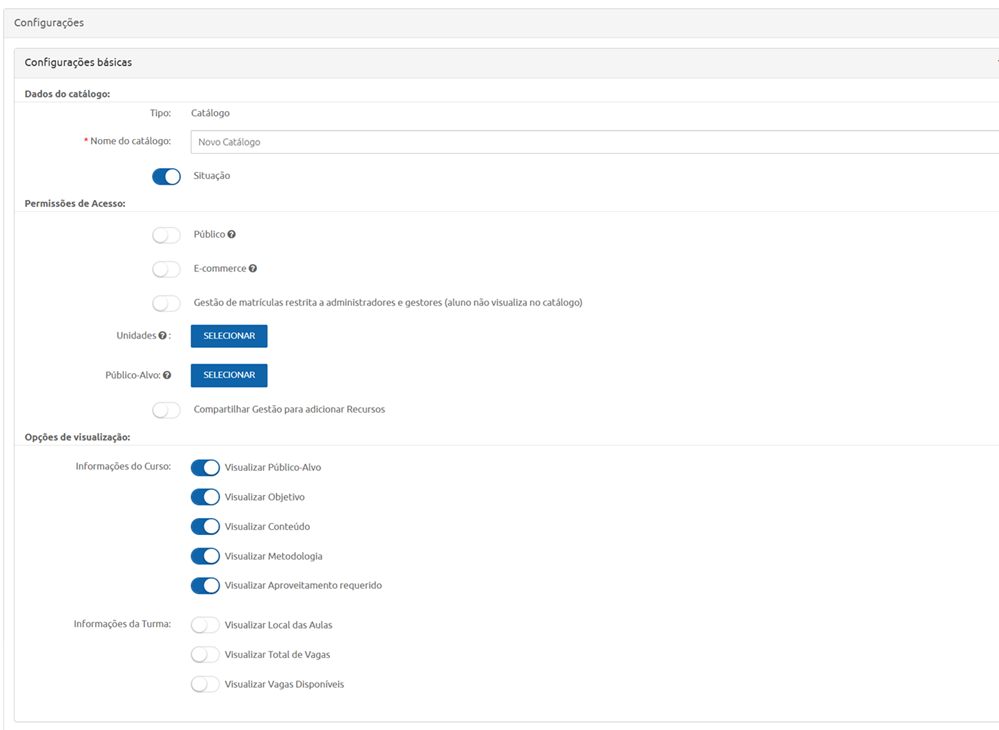
Task: Enable the E-commerce switch
Action: [166, 268]
